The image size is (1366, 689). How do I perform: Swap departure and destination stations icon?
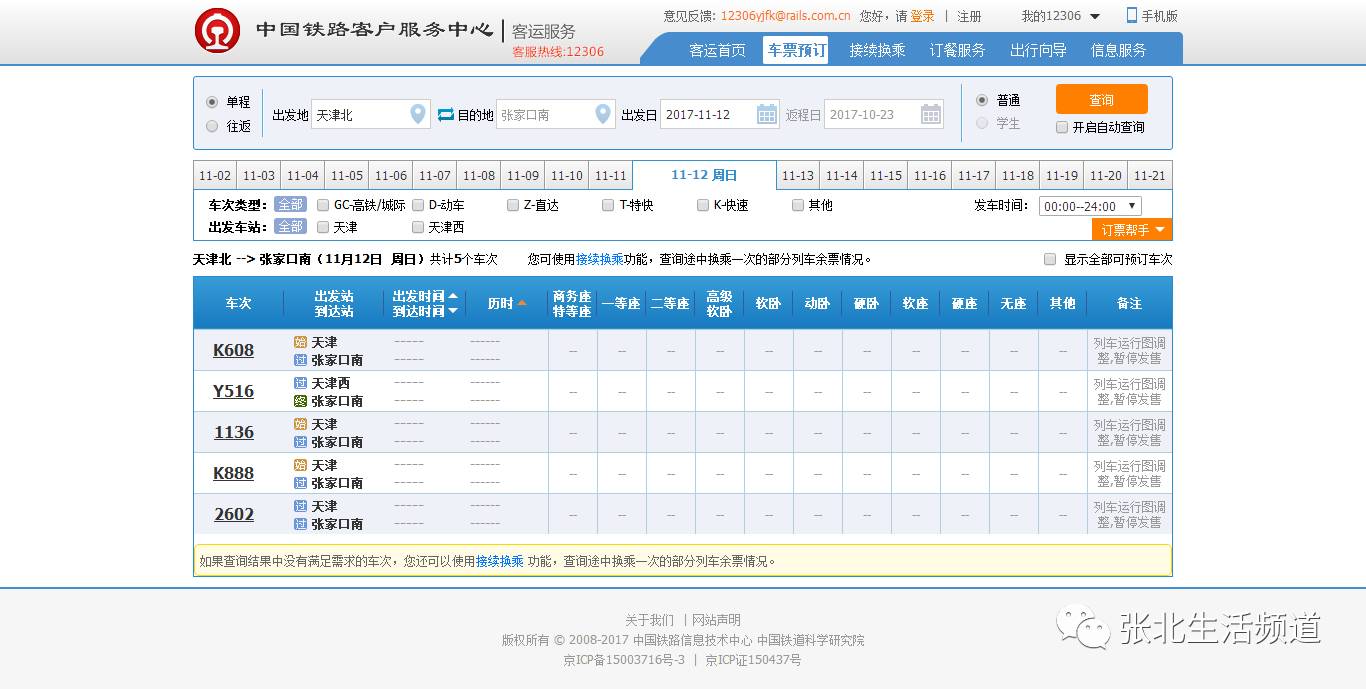tap(446, 115)
